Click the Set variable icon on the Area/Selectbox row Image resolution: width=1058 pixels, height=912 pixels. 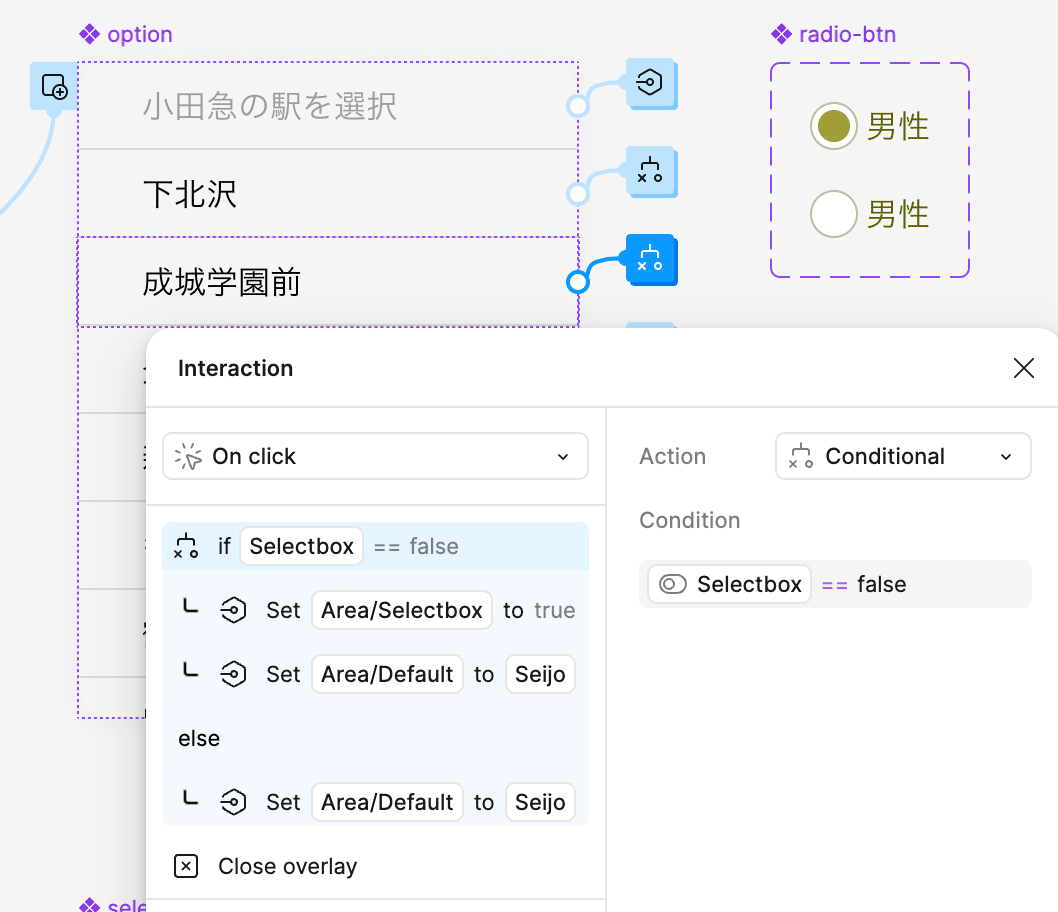(234, 610)
